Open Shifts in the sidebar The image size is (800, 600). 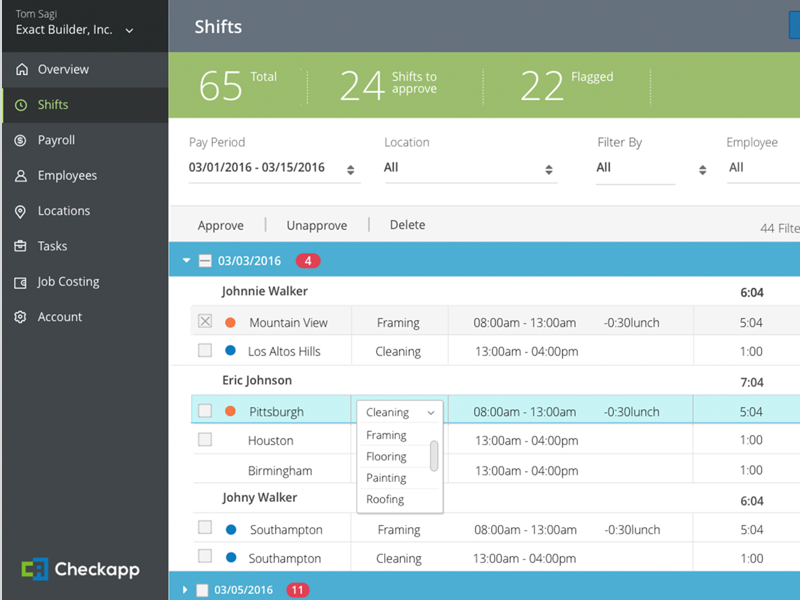coord(53,105)
